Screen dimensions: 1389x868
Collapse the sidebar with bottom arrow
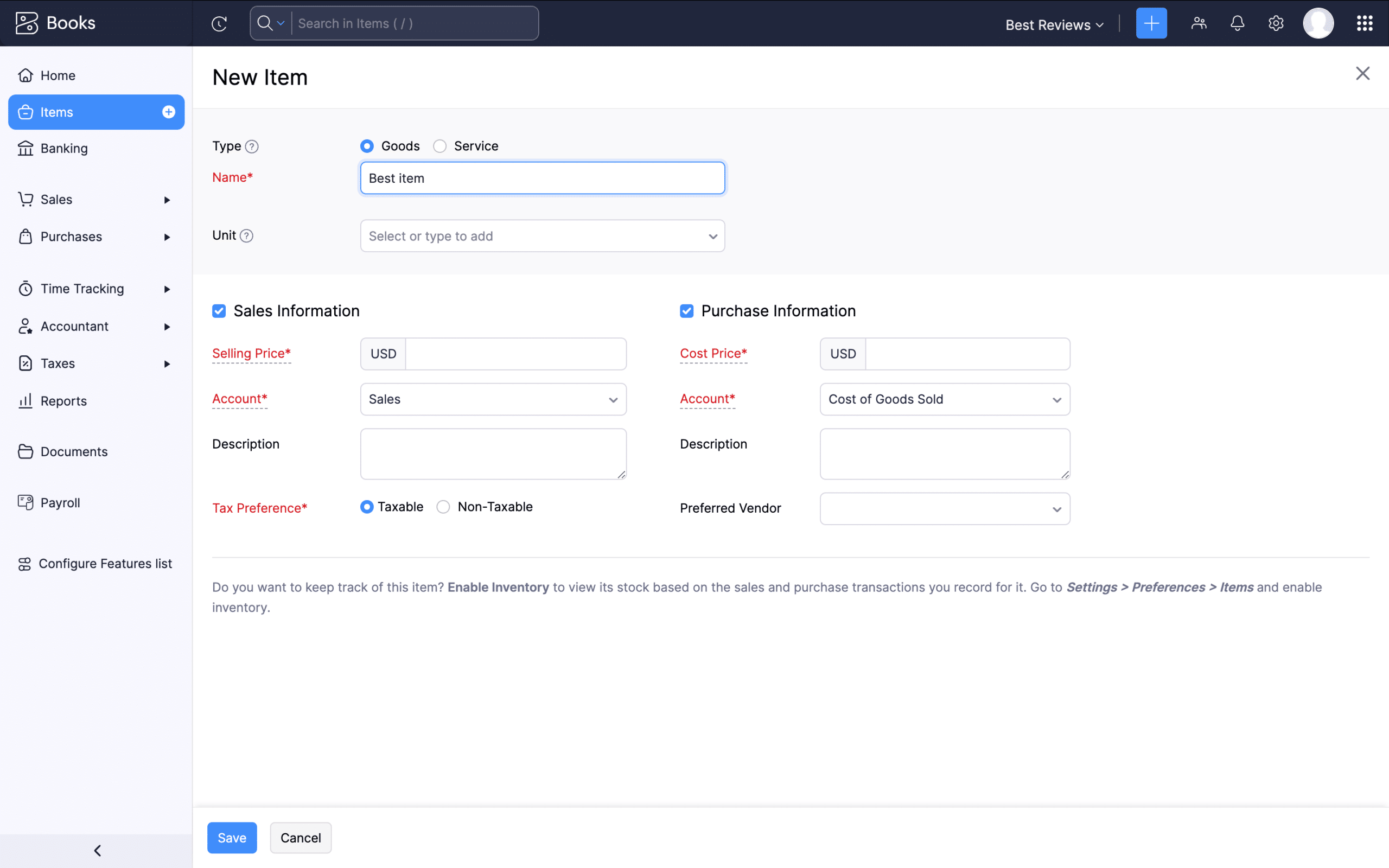[x=97, y=850]
